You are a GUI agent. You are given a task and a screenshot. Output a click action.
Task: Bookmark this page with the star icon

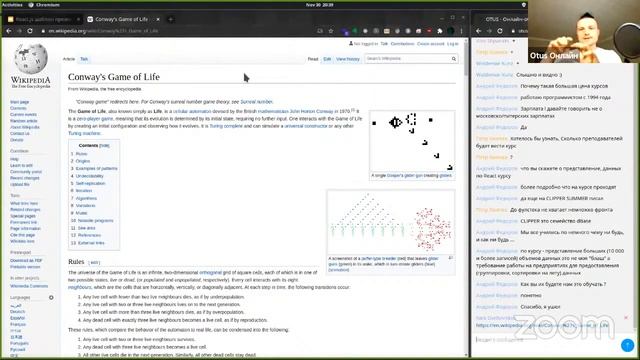click(331, 31)
